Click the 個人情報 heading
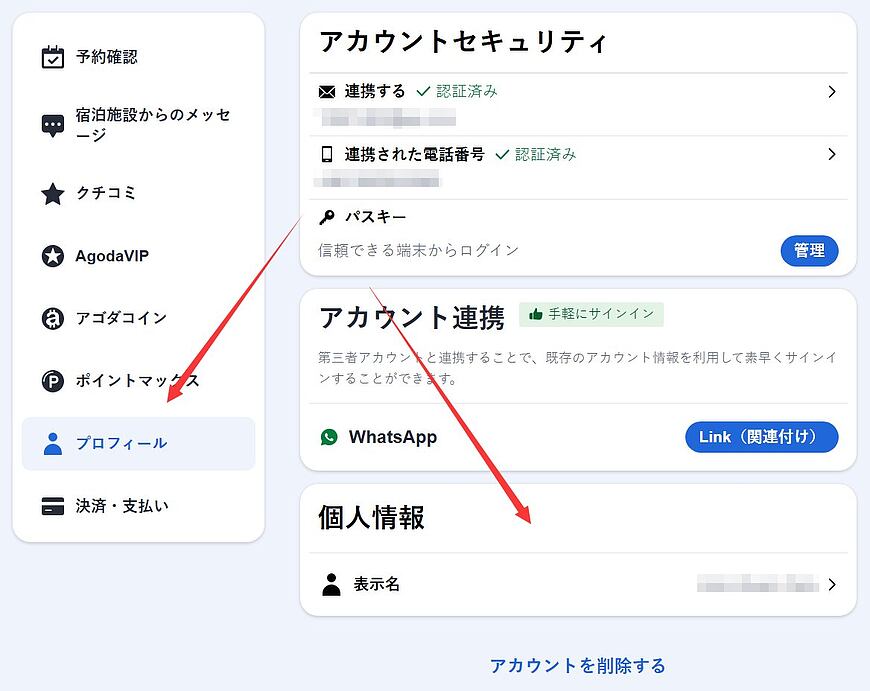 (371, 518)
